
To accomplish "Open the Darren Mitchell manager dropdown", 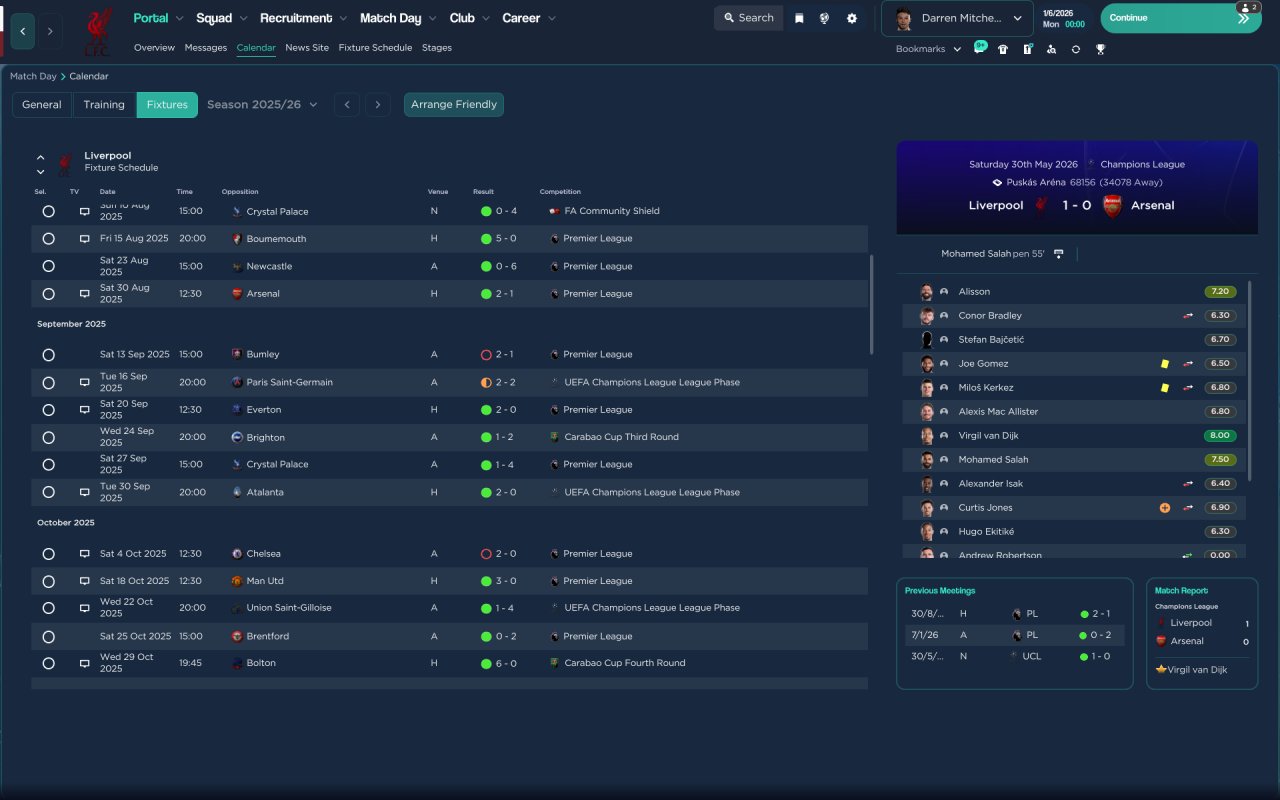I will [957, 18].
